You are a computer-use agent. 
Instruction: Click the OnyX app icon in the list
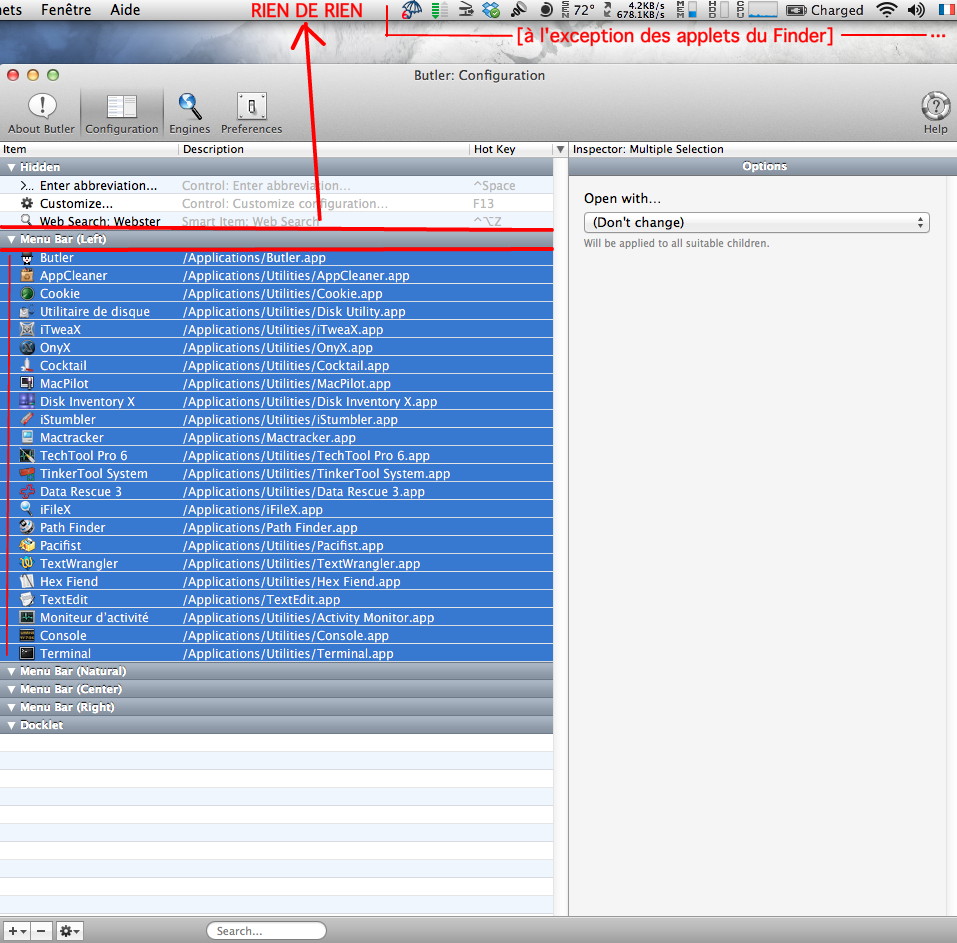pos(28,348)
